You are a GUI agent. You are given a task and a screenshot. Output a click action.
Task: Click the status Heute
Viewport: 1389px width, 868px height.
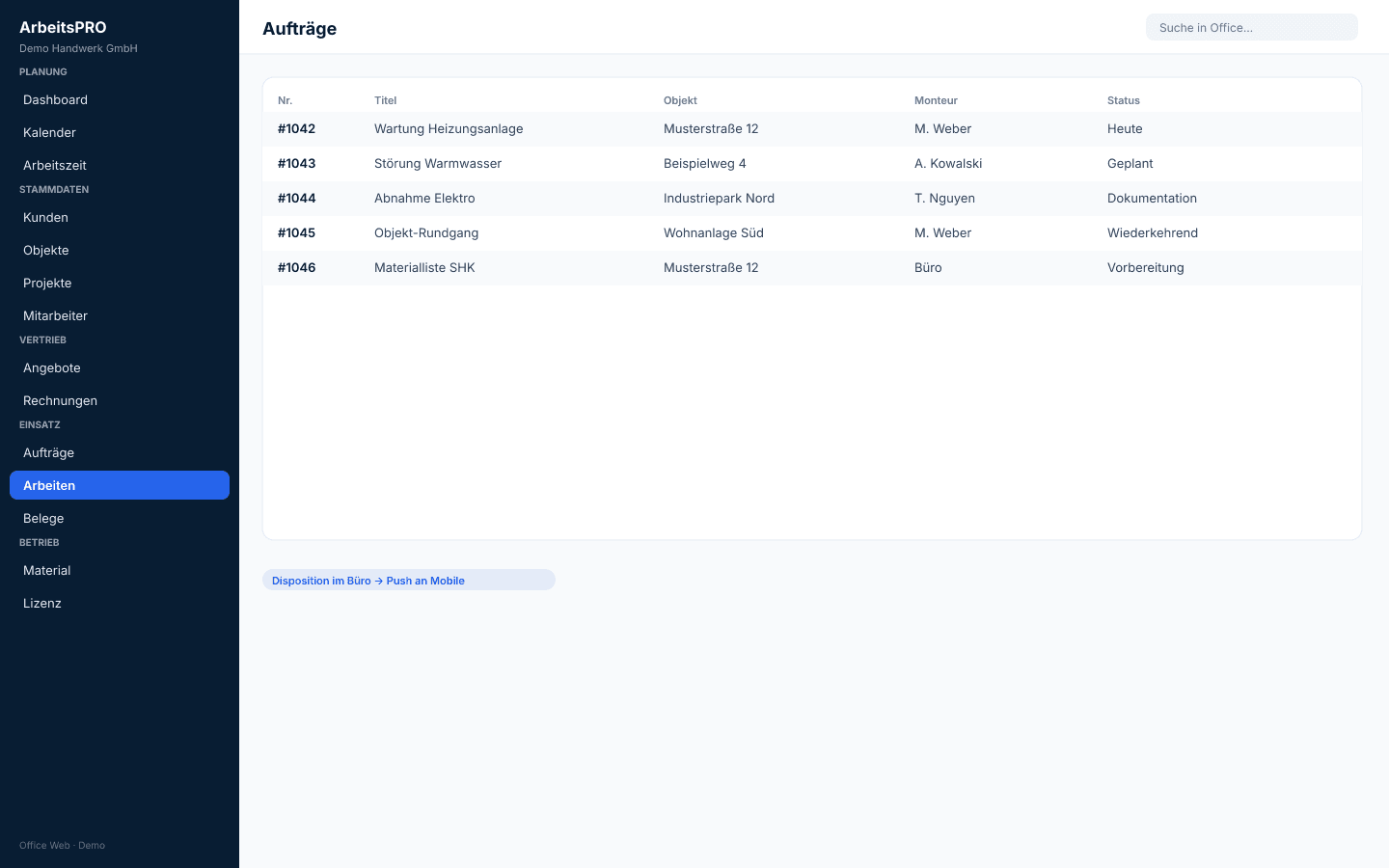(x=1125, y=128)
